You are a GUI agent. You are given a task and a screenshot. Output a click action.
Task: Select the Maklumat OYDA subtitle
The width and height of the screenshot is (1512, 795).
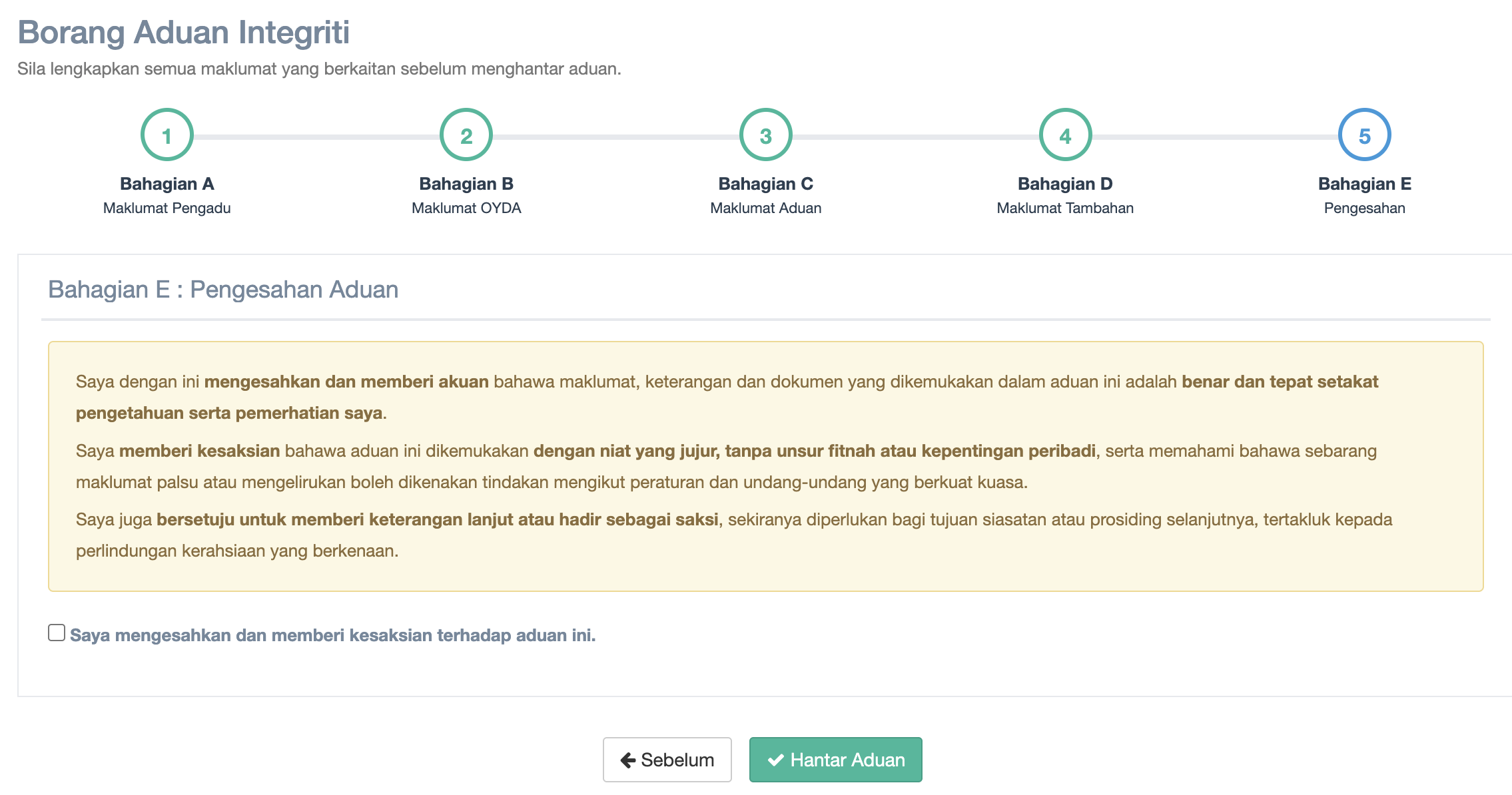pyautogui.click(x=466, y=208)
